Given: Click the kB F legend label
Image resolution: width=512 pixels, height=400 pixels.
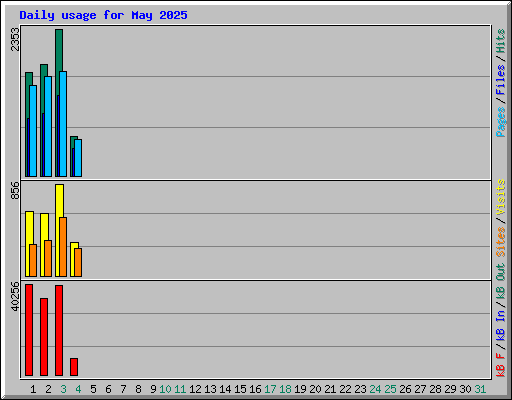Looking at the screenshot, I should [501, 365].
